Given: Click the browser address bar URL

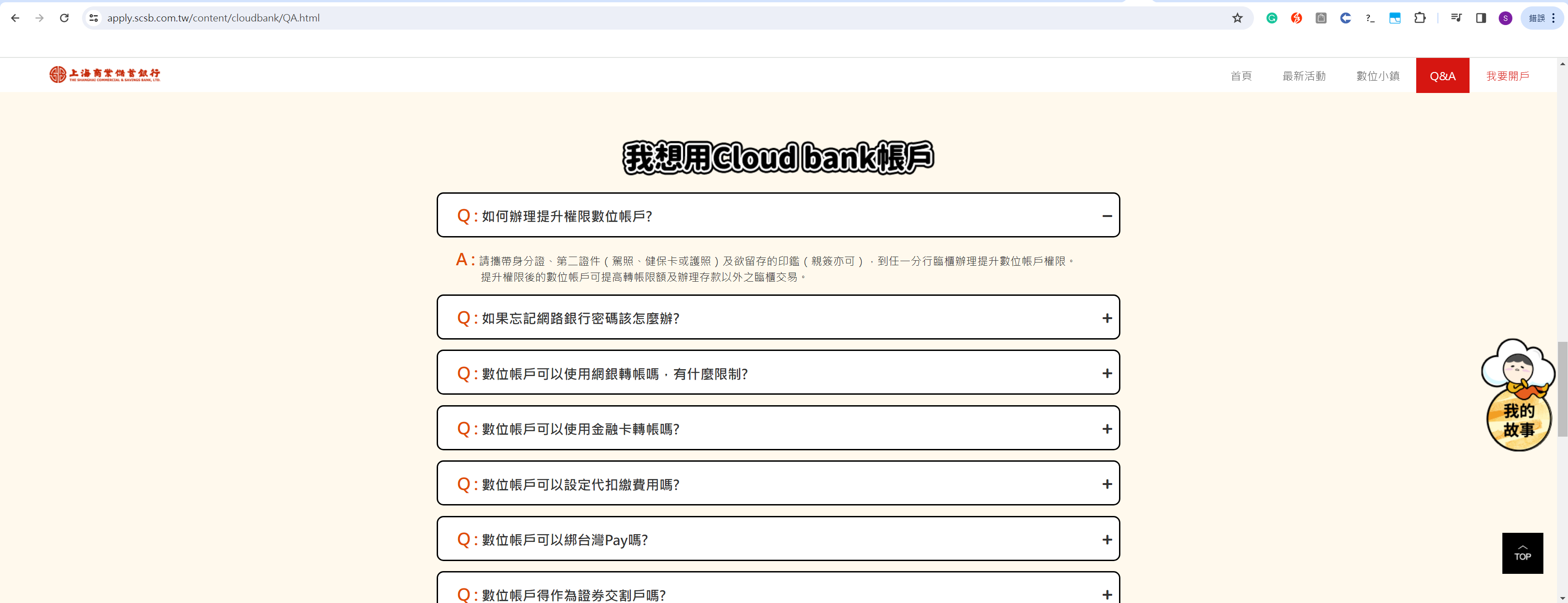Looking at the screenshot, I should [213, 18].
